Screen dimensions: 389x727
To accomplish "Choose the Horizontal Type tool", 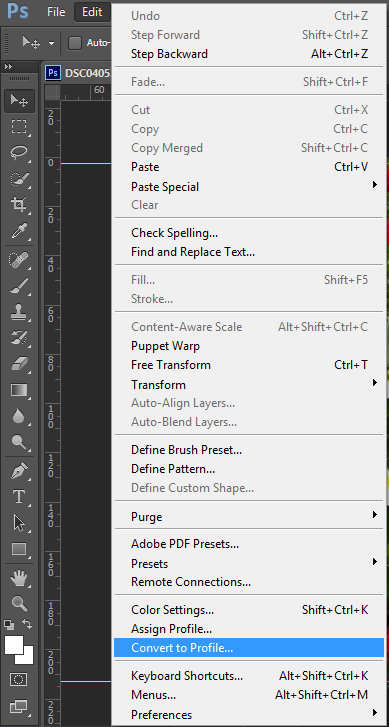I will click(19, 497).
